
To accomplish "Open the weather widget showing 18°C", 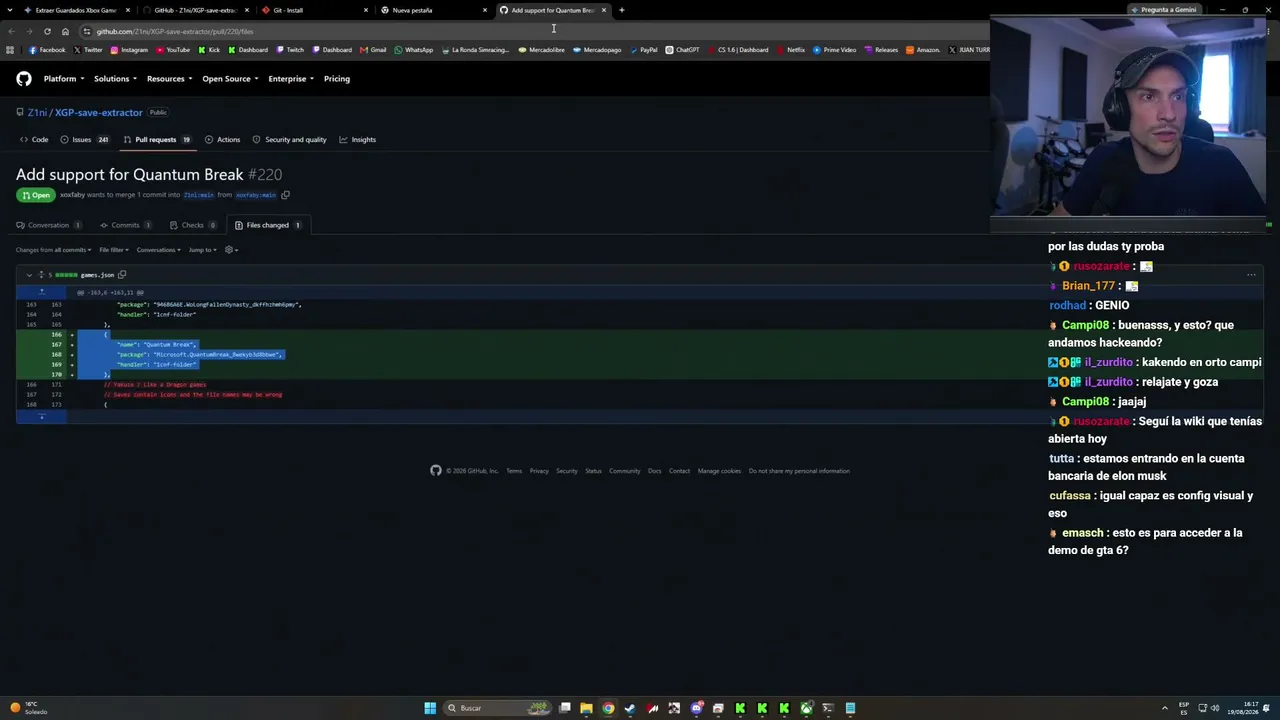I will click(x=28, y=708).
